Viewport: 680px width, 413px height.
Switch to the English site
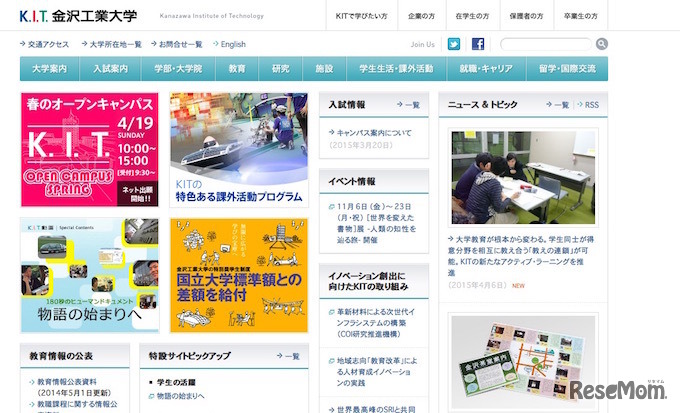(229, 44)
